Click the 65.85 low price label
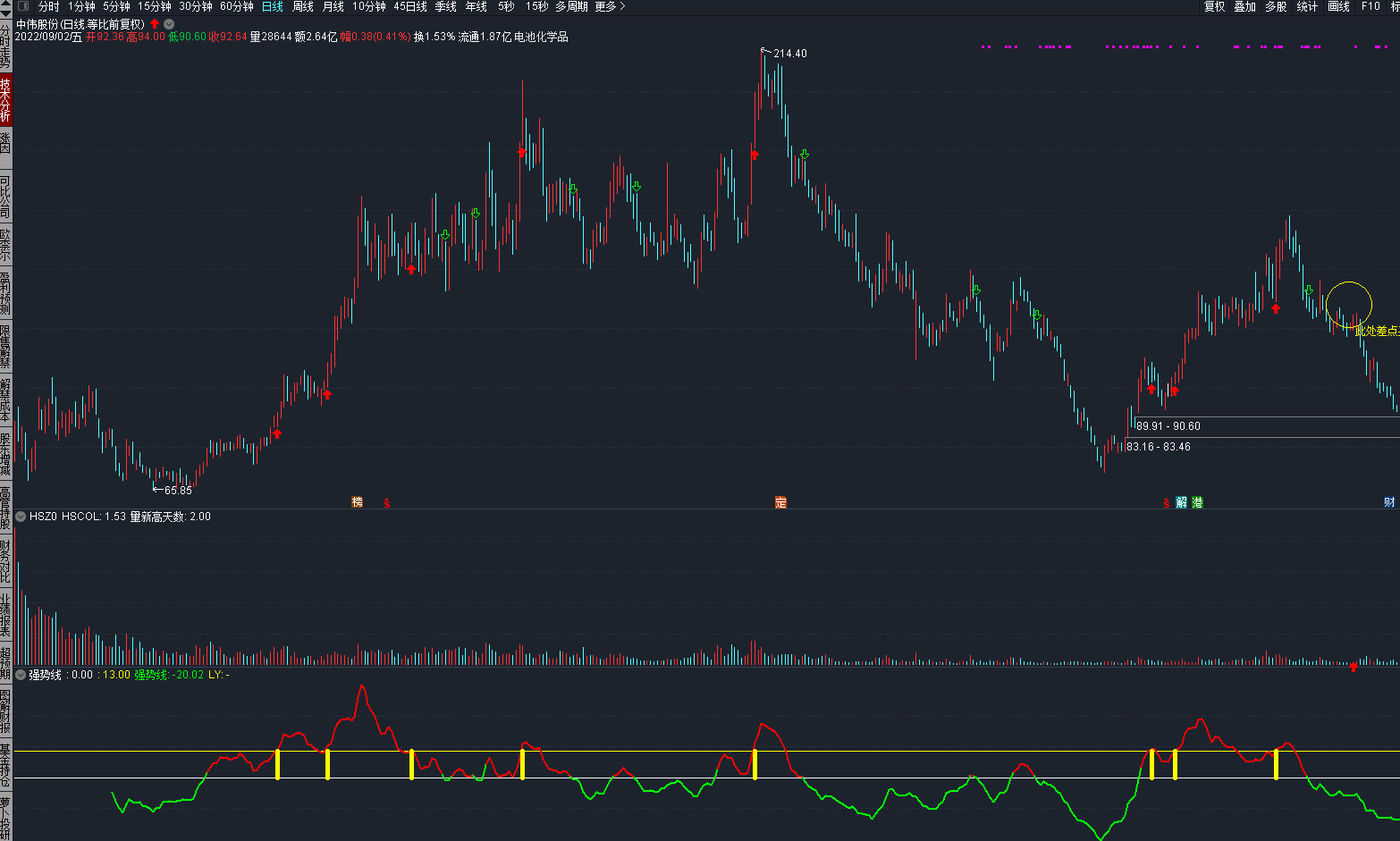The image size is (1400, 841). coord(178,491)
